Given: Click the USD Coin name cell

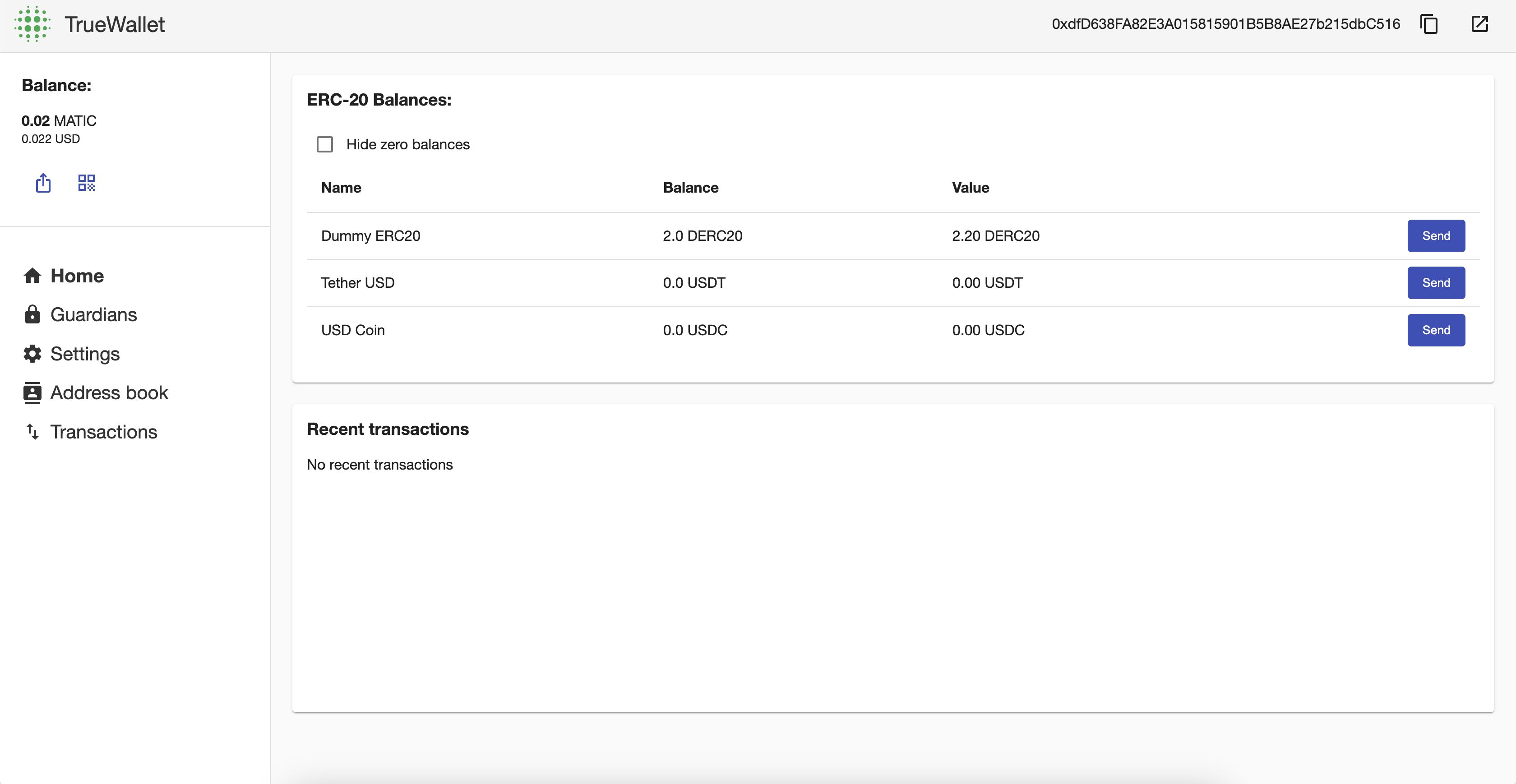Looking at the screenshot, I should point(353,330).
